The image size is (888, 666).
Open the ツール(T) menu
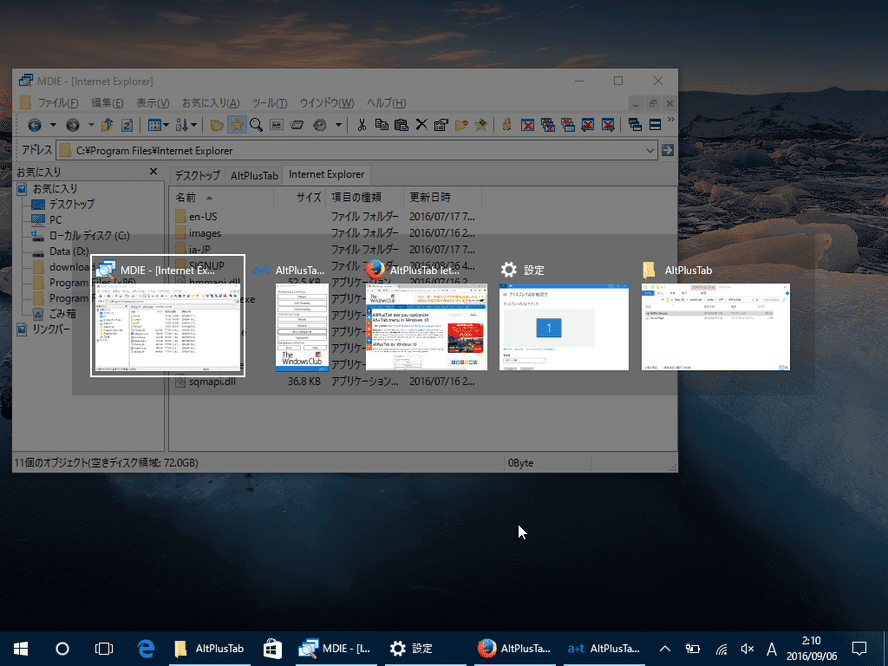coord(270,103)
